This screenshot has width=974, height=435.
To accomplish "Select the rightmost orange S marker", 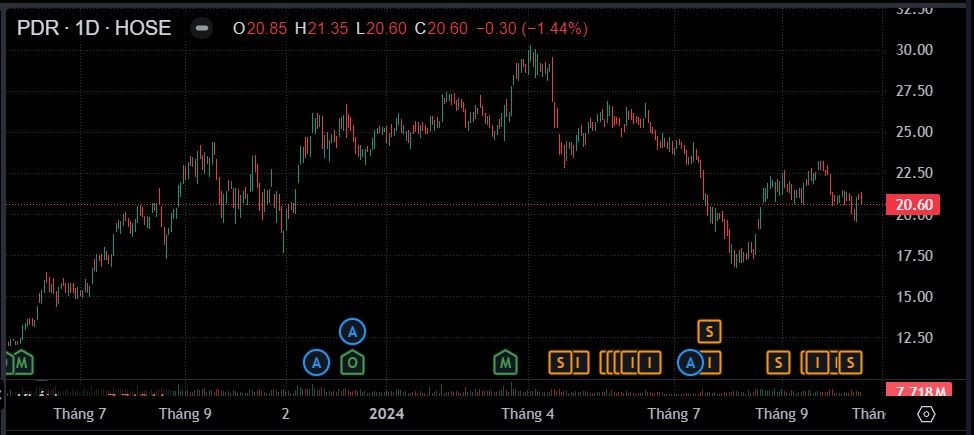I will click(850, 362).
